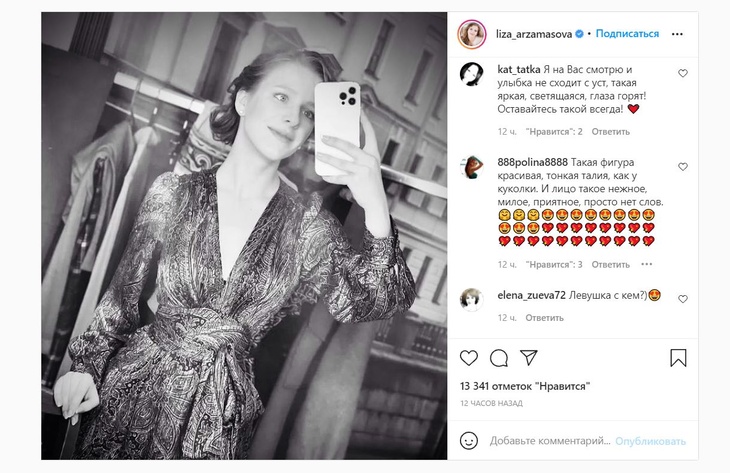View likes on 888polina8888's comment

click(x=555, y=265)
